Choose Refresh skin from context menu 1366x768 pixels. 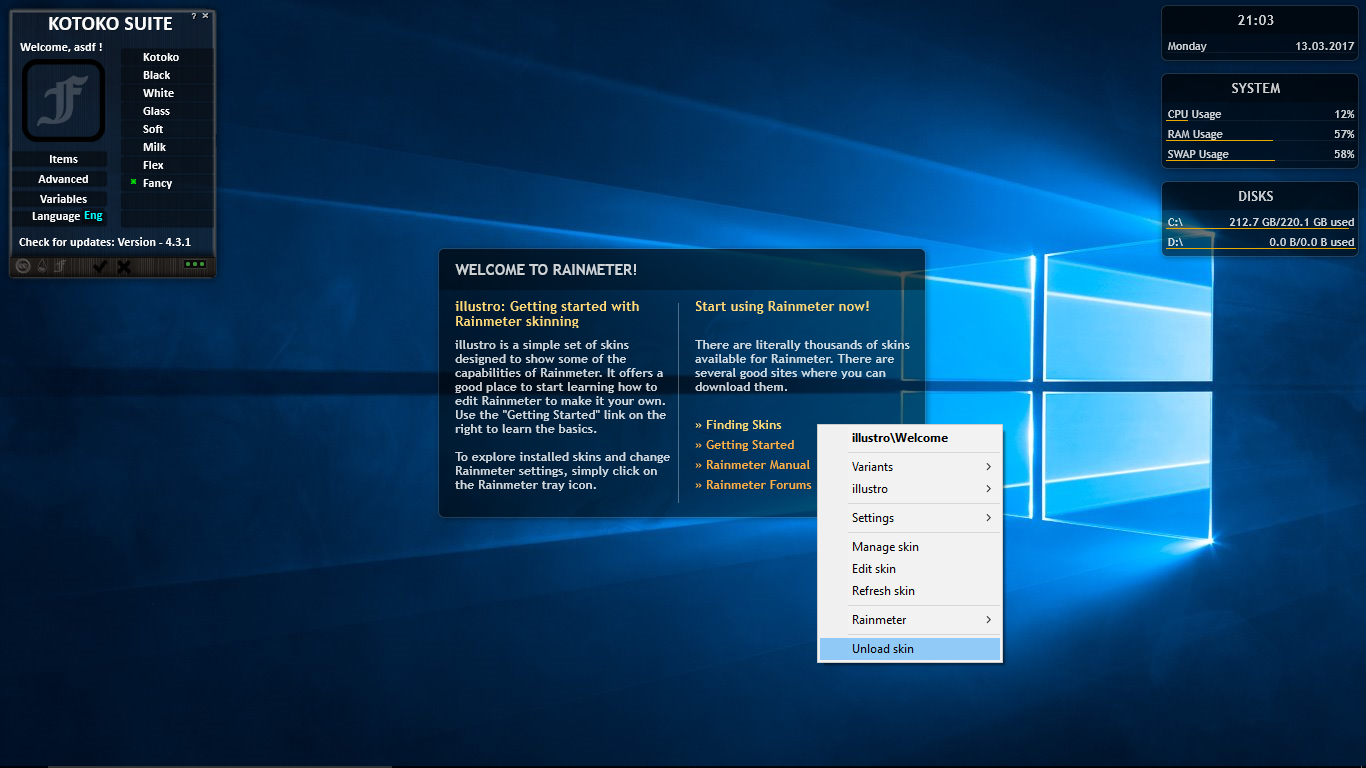click(x=910, y=591)
